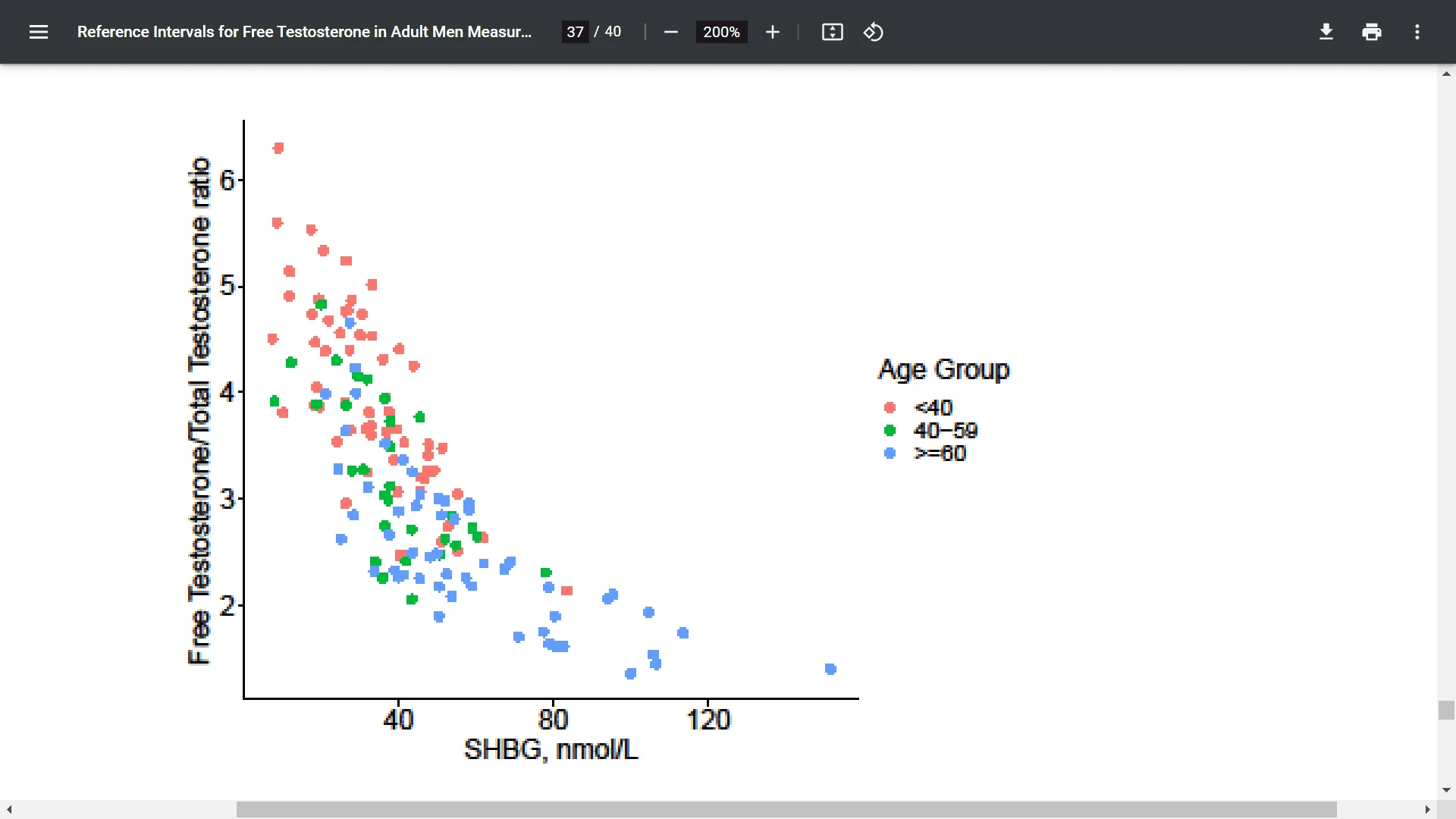
Task: Click the fit-to-page icon
Action: click(x=832, y=32)
